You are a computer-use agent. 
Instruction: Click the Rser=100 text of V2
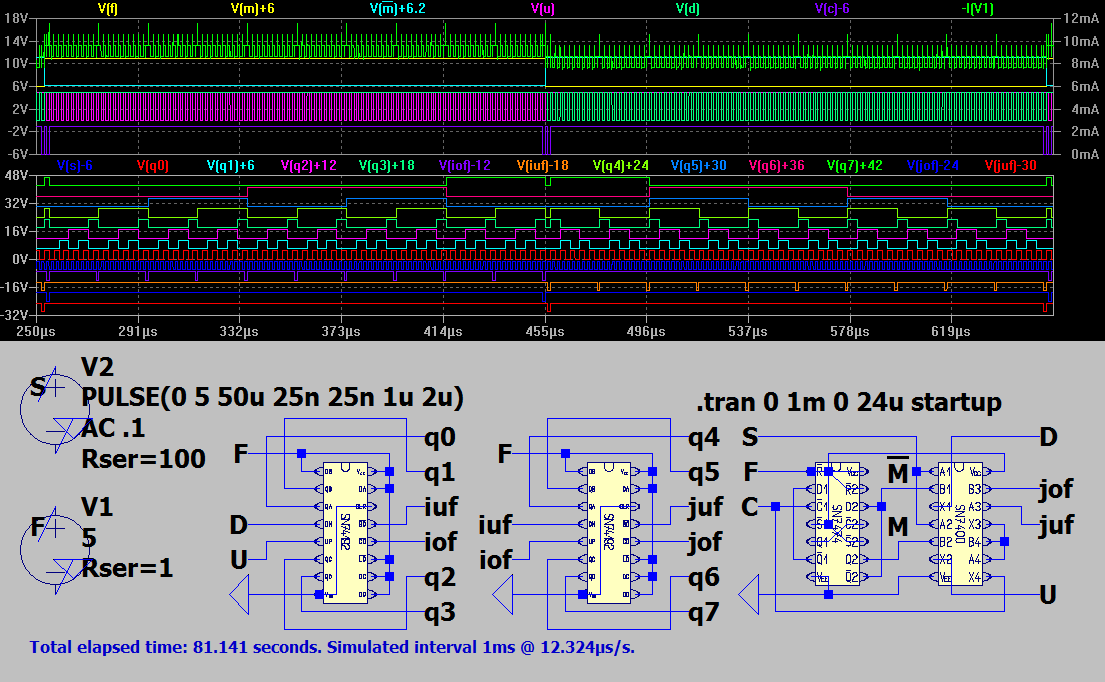144,459
